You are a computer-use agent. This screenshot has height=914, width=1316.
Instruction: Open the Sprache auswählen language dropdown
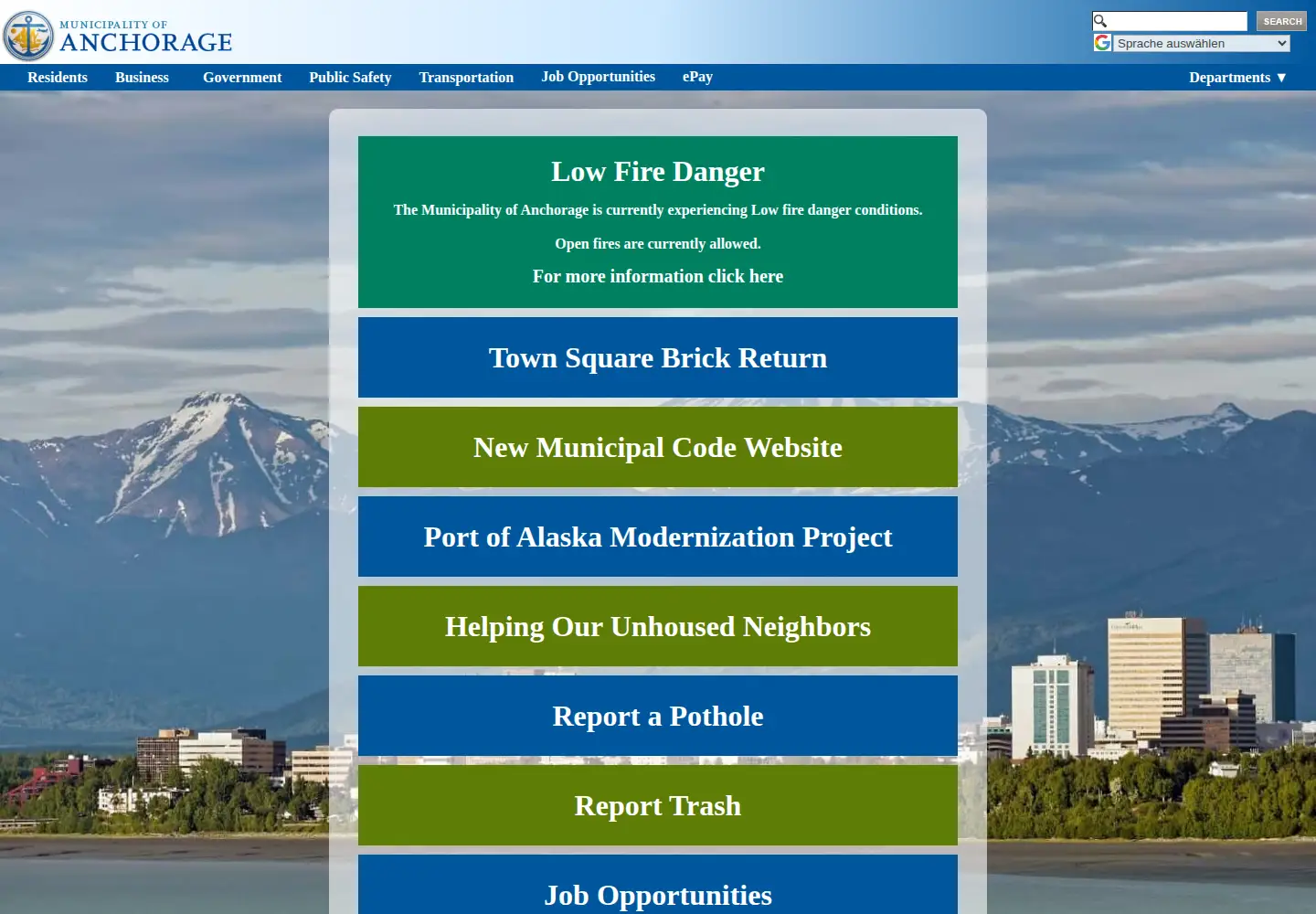pyautogui.click(x=1202, y=43)
